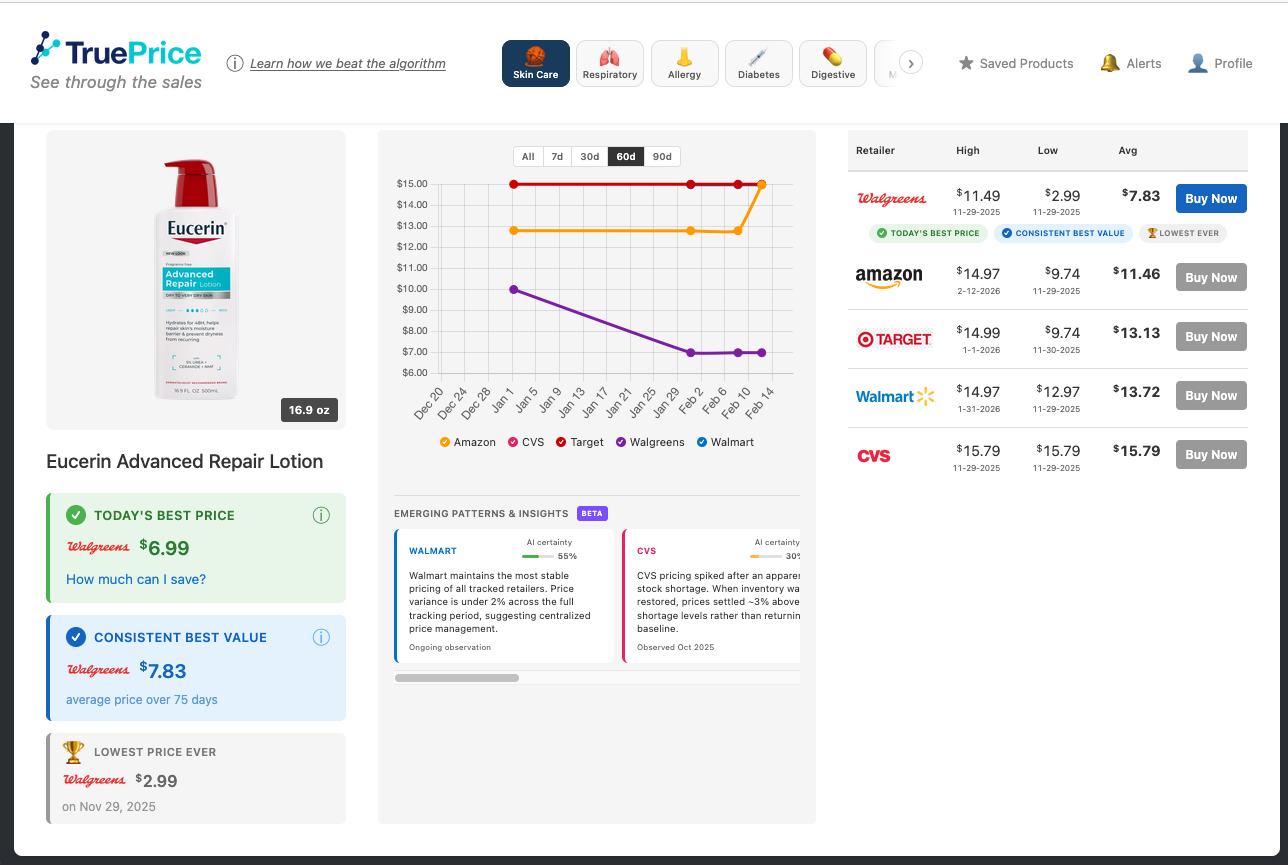This screenshot has height=865, width=1288.
Task: Click the Avg column header
Action: 1128,150
